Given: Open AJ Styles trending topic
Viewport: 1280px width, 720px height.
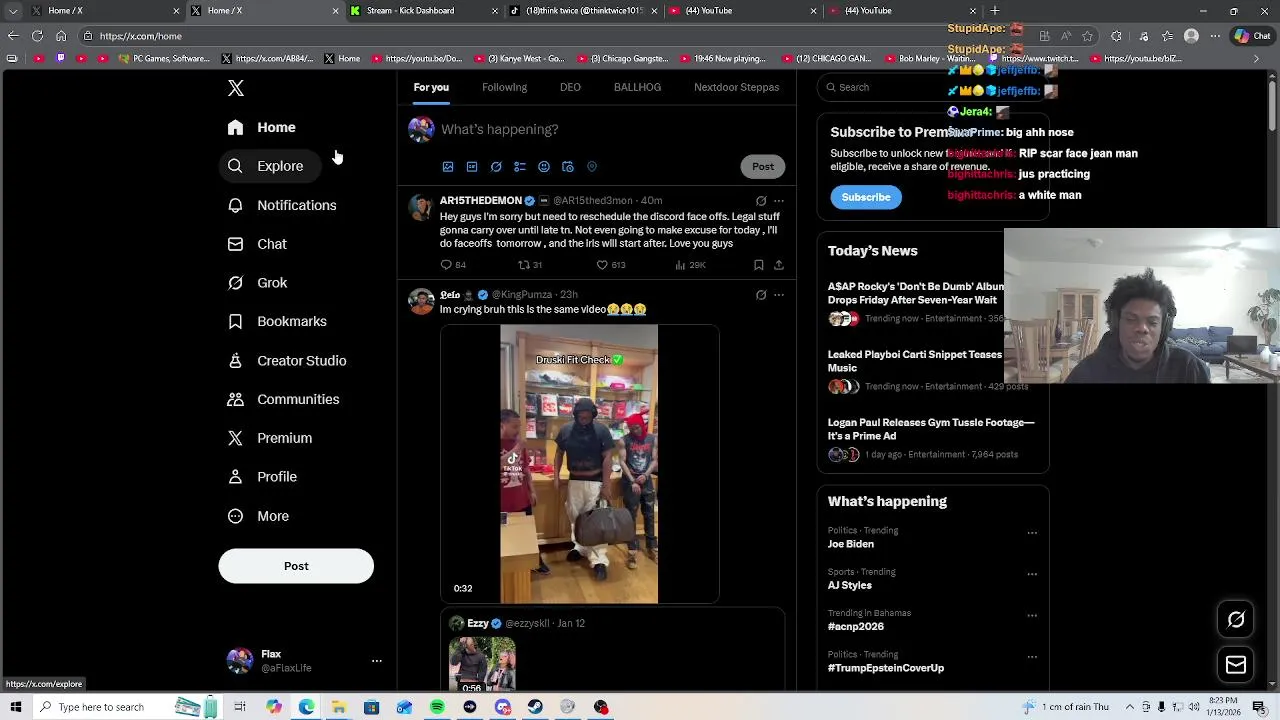Looking at the screenshot, I should point(850,585).
